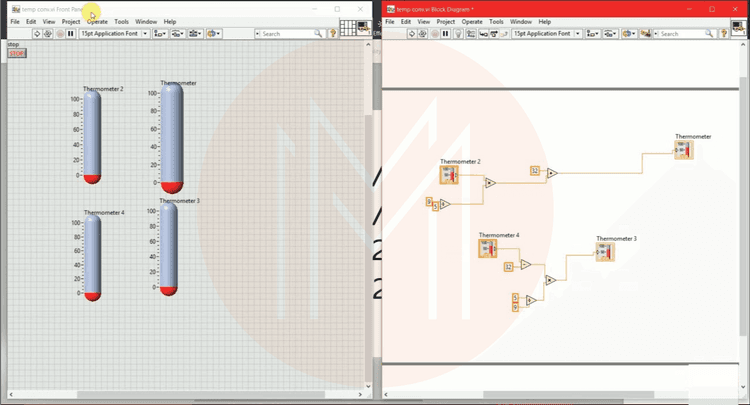Select upper 32 constant near add node
750x405 pixels.
535,171
